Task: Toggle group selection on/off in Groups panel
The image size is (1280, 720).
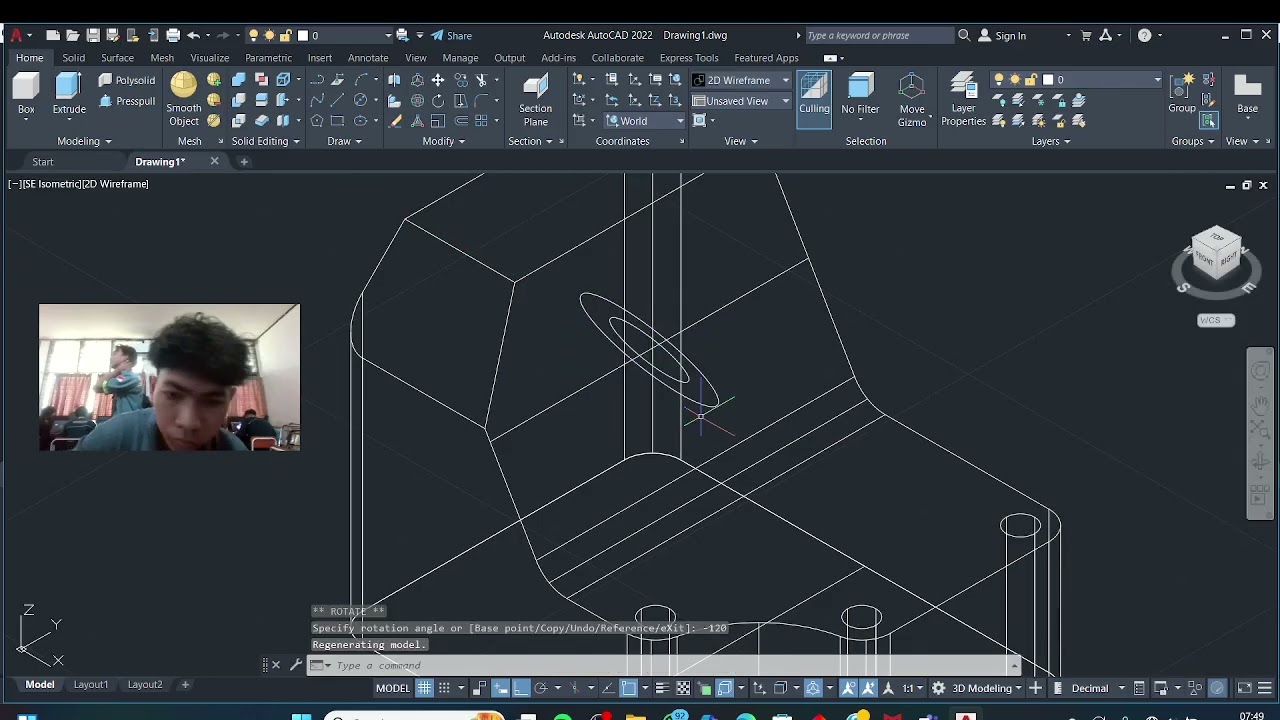Action: (x=1209, y=121)
